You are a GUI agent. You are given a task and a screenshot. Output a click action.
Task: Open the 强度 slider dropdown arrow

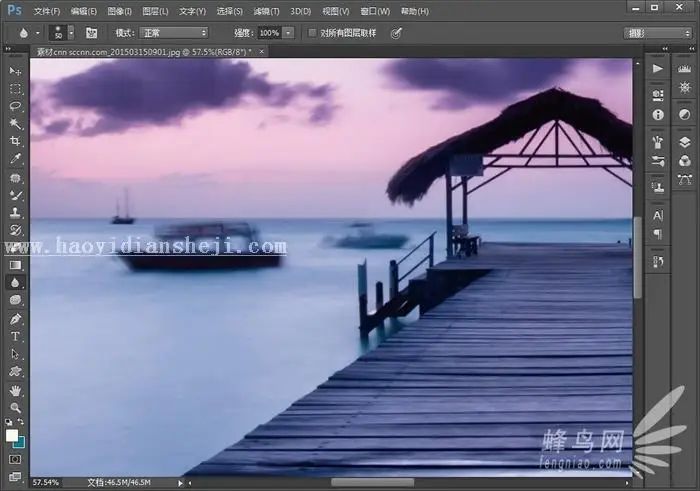pos(288,33)
